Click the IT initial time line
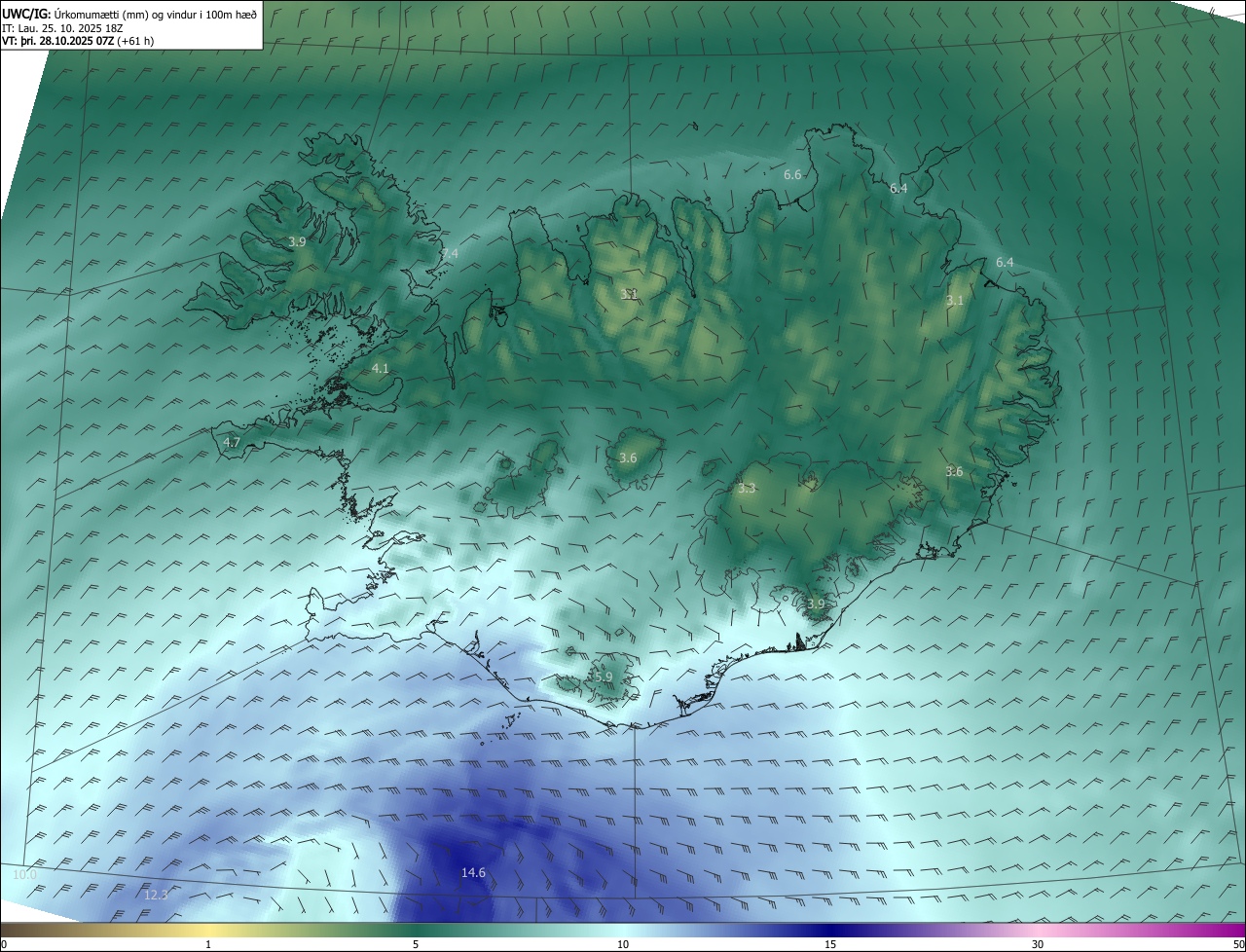The height and width of the screenshot is (952, 1246). click(62, 28)
